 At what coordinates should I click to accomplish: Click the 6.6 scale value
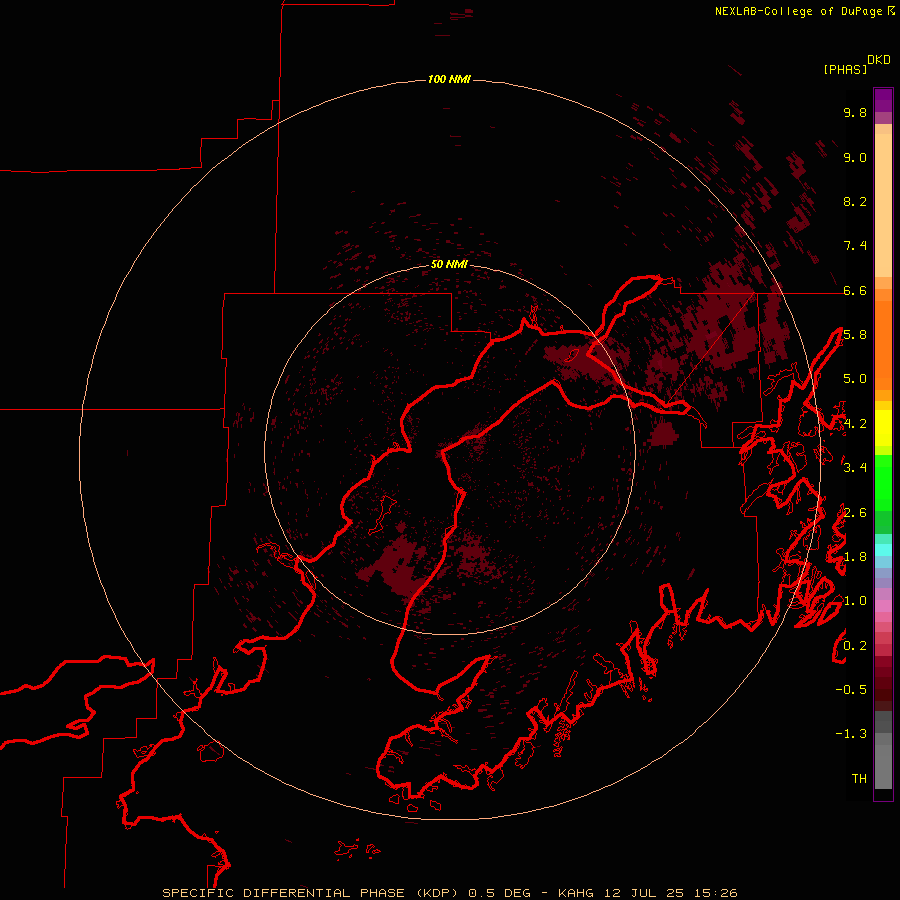[x=855, y=290]
